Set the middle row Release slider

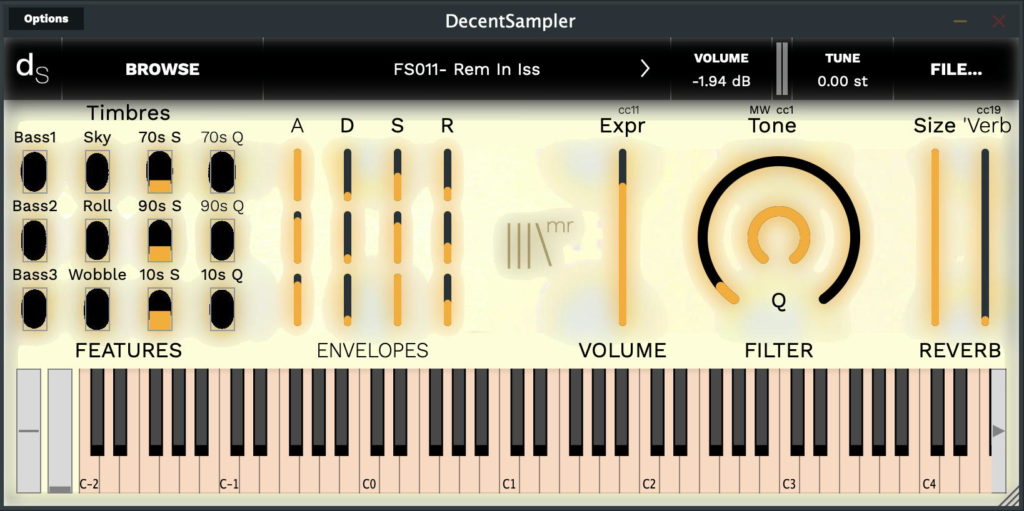447,237
